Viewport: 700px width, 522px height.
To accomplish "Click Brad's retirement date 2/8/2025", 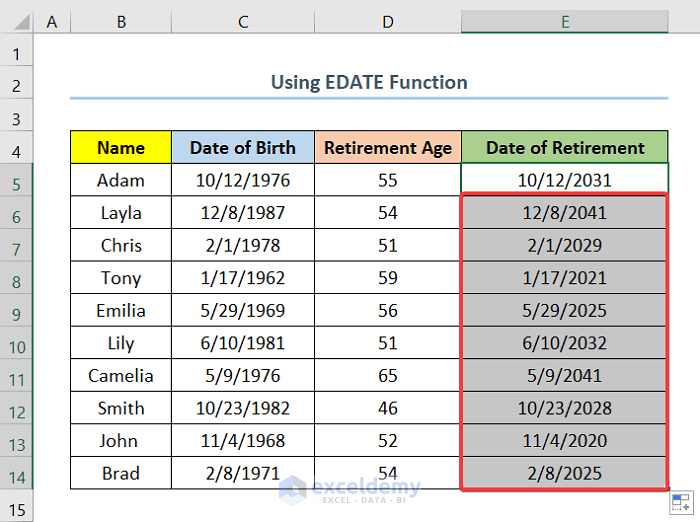I will click(x=565, y=474).
